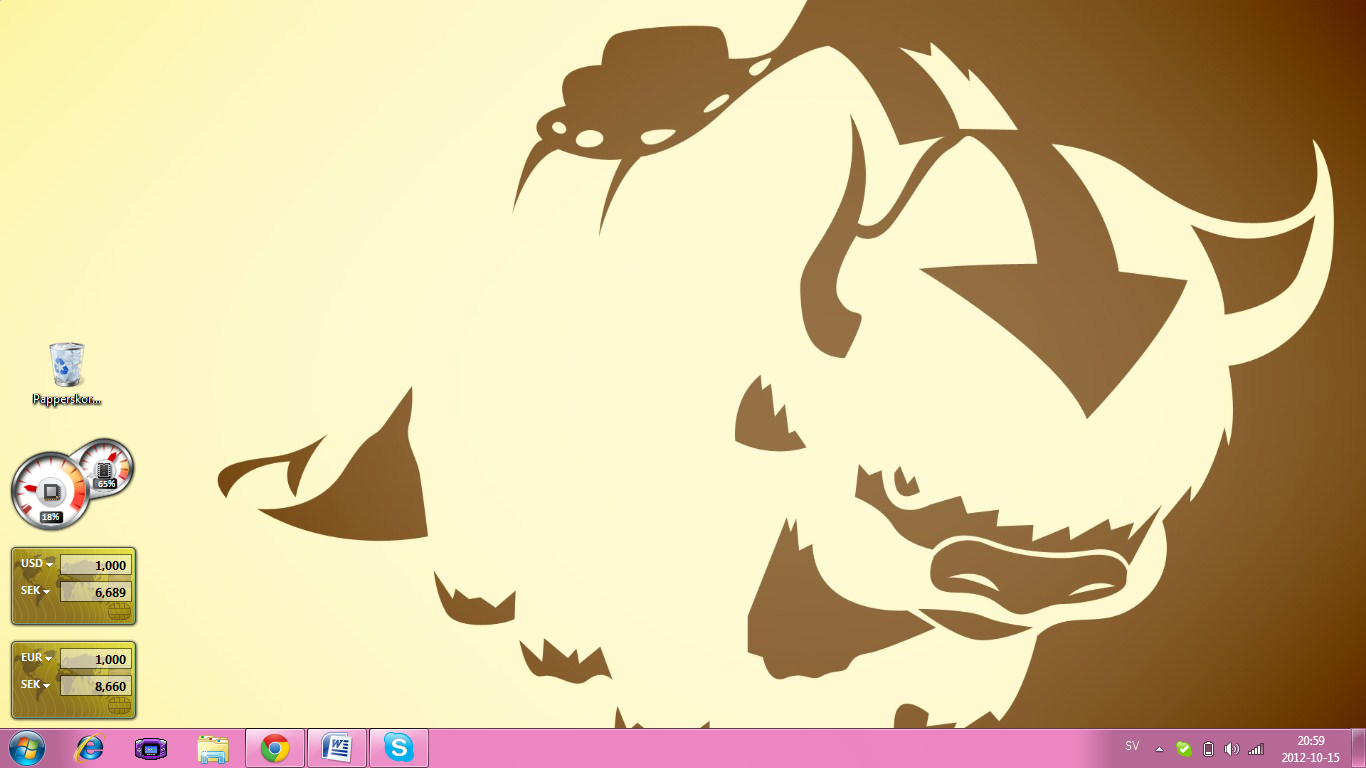Viewport: 1366px width, 768px height.
Task: Open the volume speaker tray icon
Action: (1232, 749)
